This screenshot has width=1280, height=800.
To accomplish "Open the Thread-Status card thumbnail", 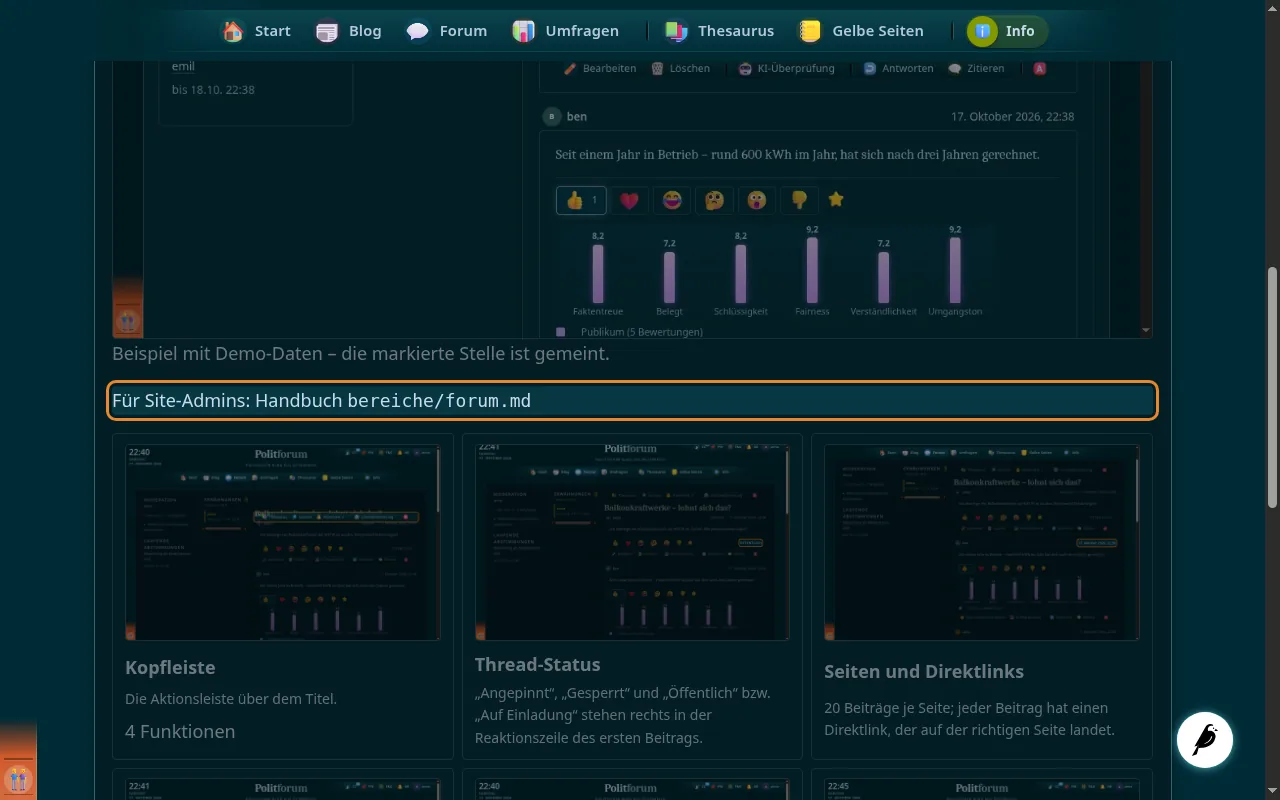I will (632, 543).
